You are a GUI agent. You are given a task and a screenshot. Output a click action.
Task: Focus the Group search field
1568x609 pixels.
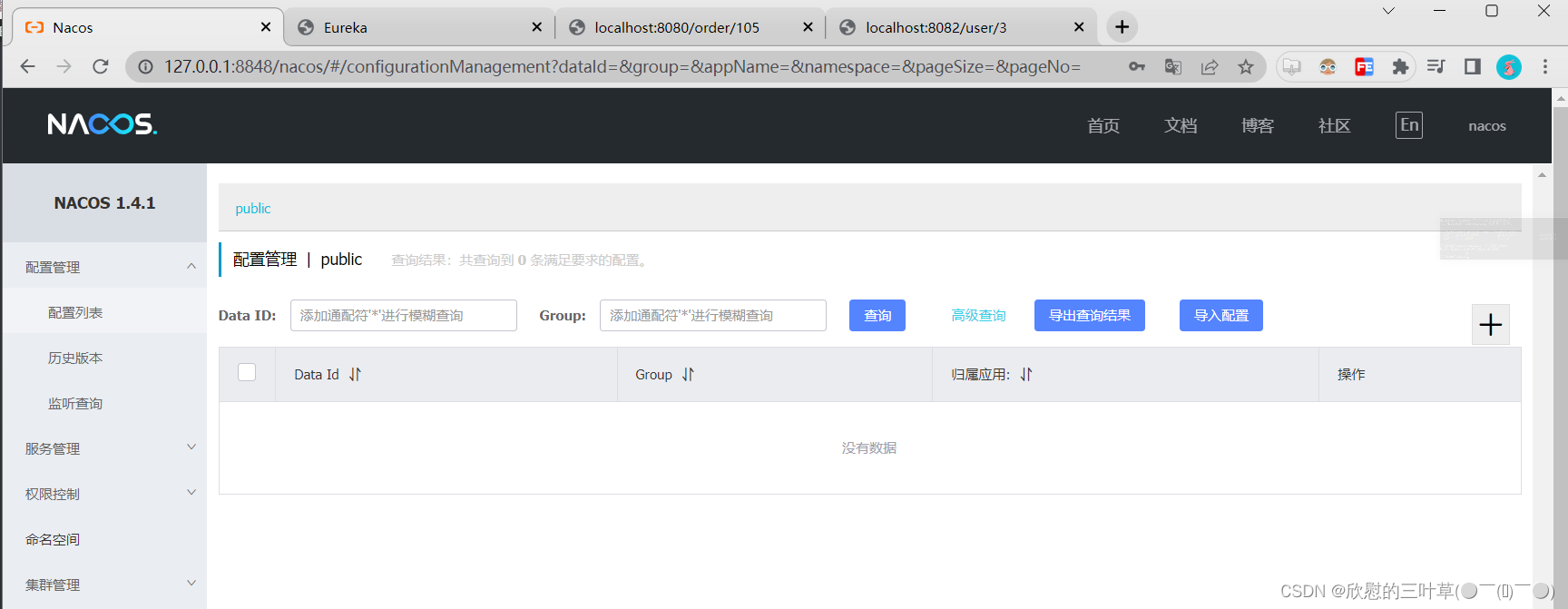713,315
